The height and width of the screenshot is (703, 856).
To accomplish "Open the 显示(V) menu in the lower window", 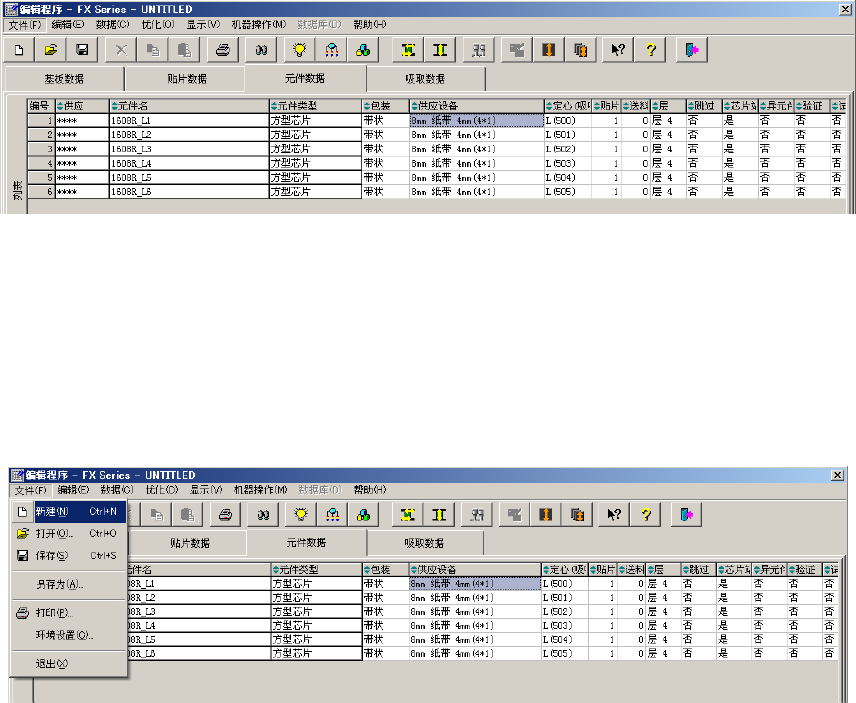I will [x=206, y=490].
